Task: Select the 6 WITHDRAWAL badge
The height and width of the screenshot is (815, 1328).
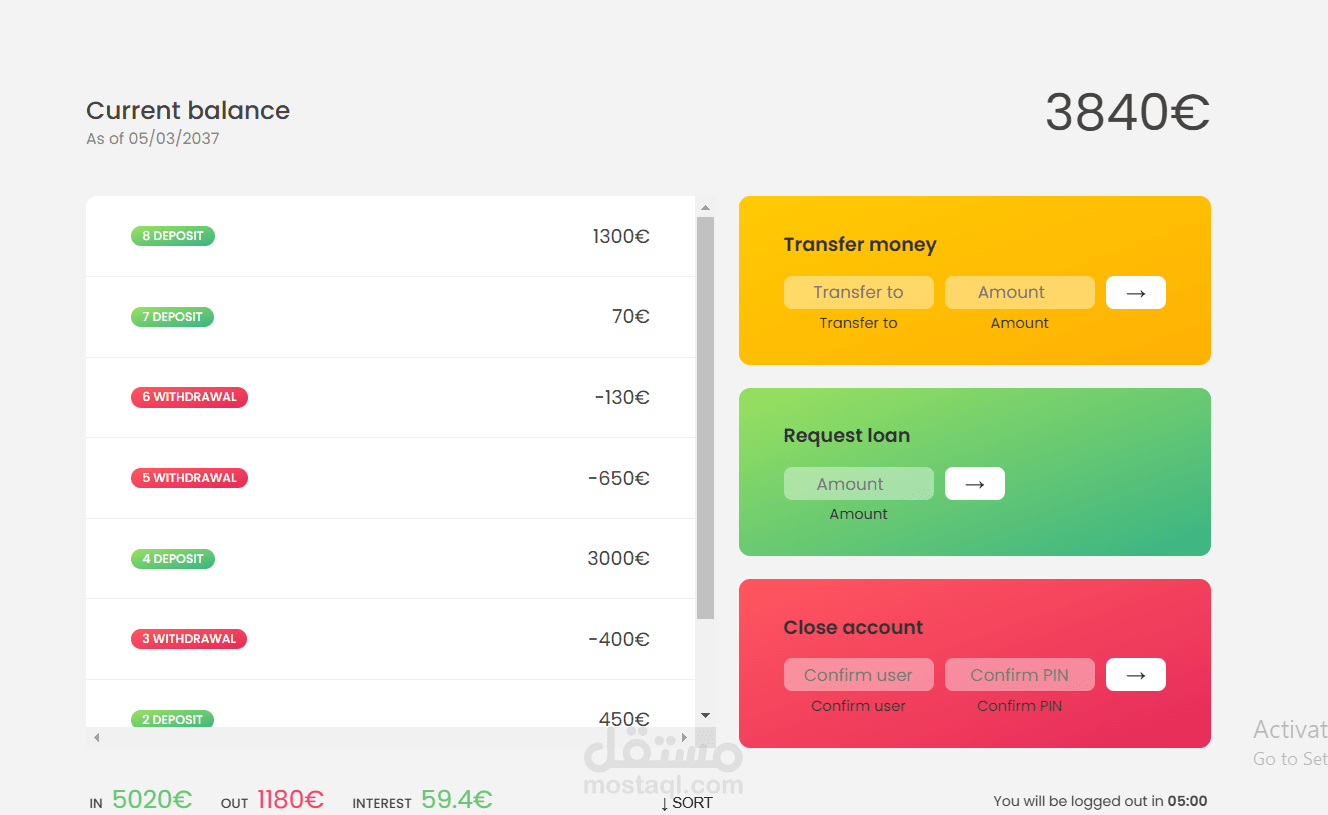Action: pyautogui.click(x=189, y=397)
